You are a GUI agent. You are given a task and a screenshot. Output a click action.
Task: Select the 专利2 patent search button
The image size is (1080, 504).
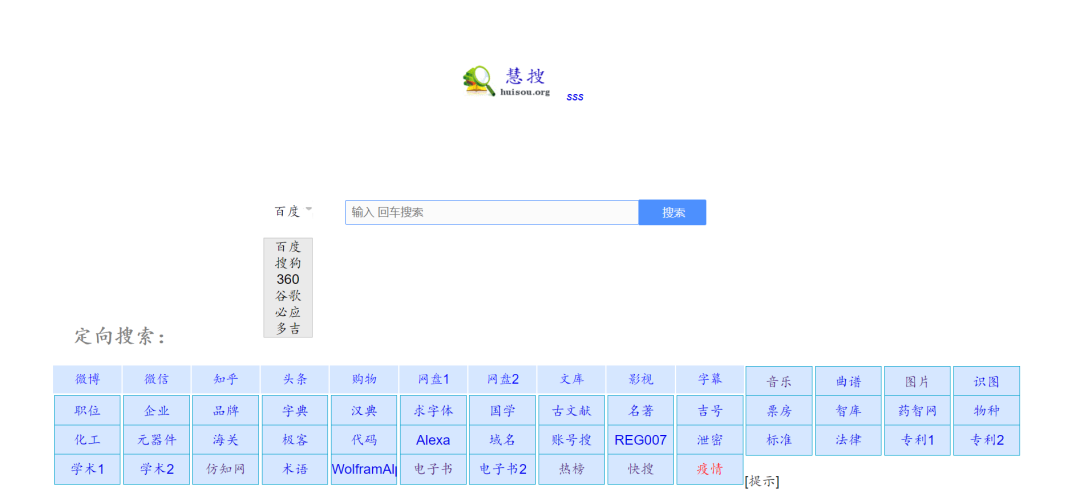click(x=986, y=440)
